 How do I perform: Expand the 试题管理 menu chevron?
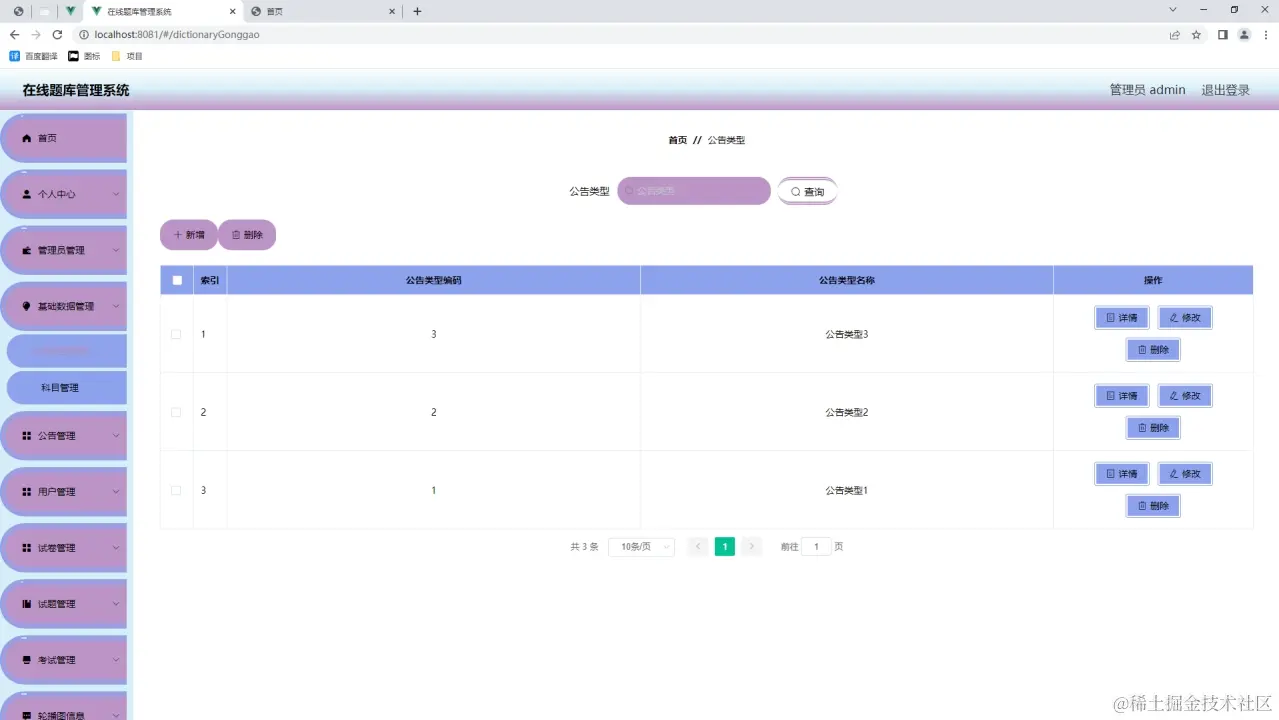pos(116,604)
